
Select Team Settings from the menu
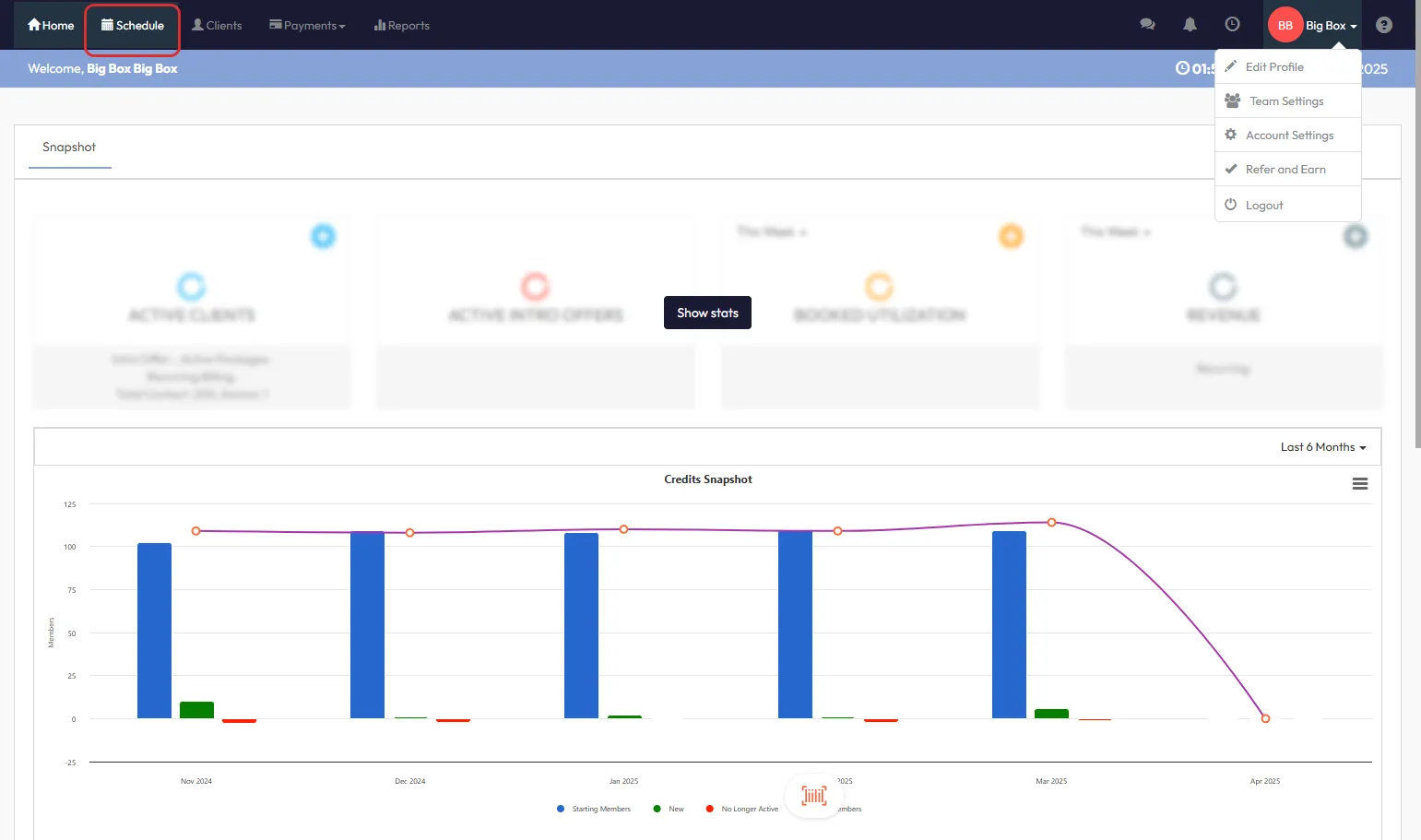coord(1285,101)
